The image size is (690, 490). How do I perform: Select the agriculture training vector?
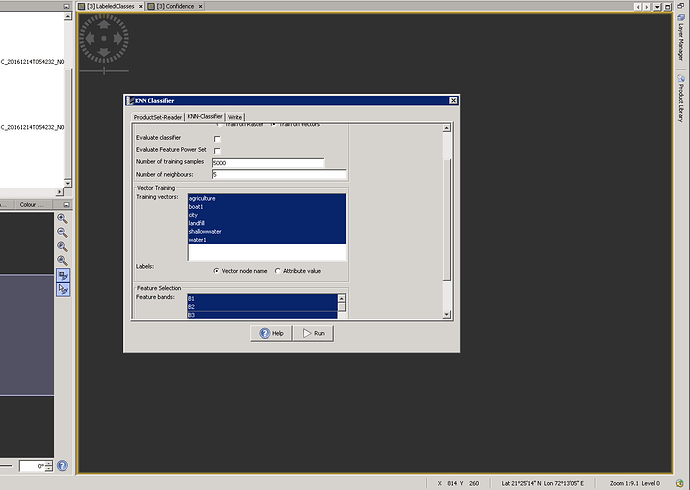(x=267, y=198)
